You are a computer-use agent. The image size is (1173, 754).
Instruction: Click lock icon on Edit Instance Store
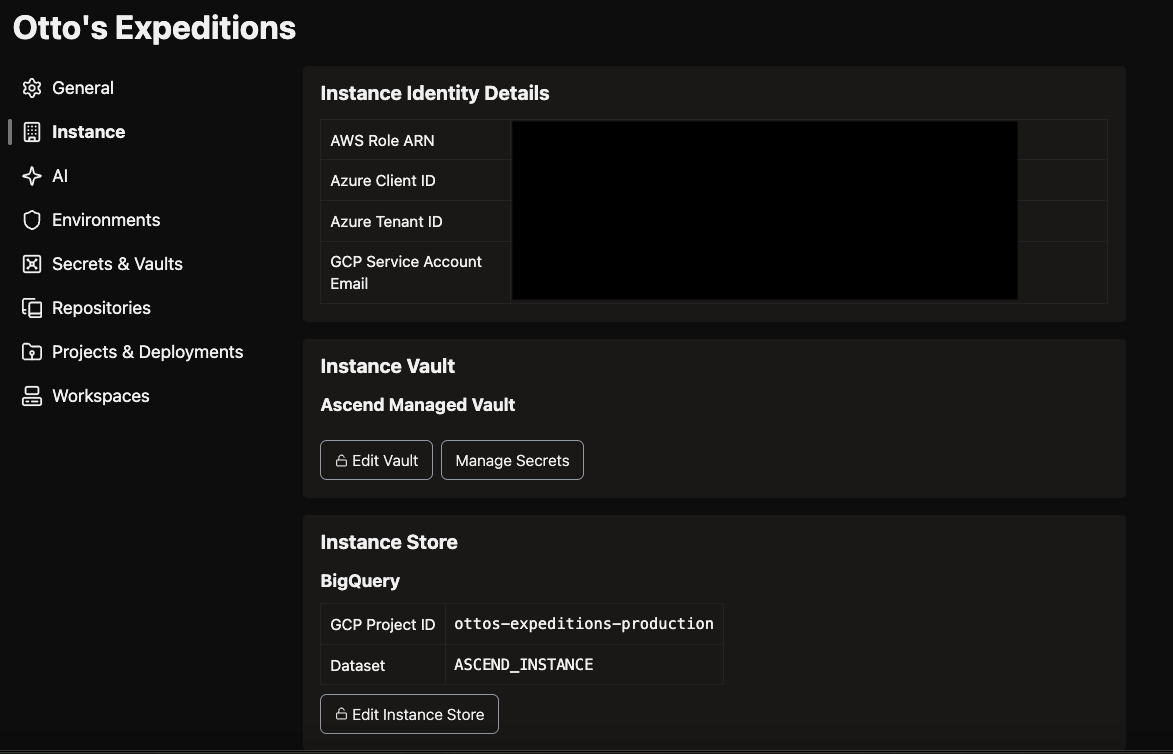pos(341,714)
